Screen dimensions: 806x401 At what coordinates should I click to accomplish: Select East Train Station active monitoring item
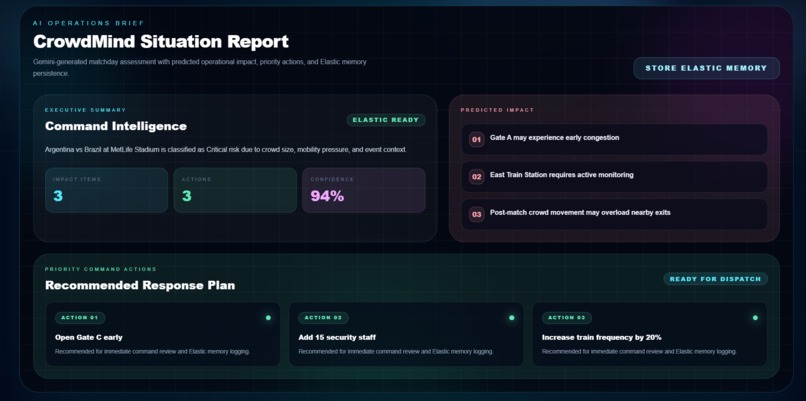(614, 177)
